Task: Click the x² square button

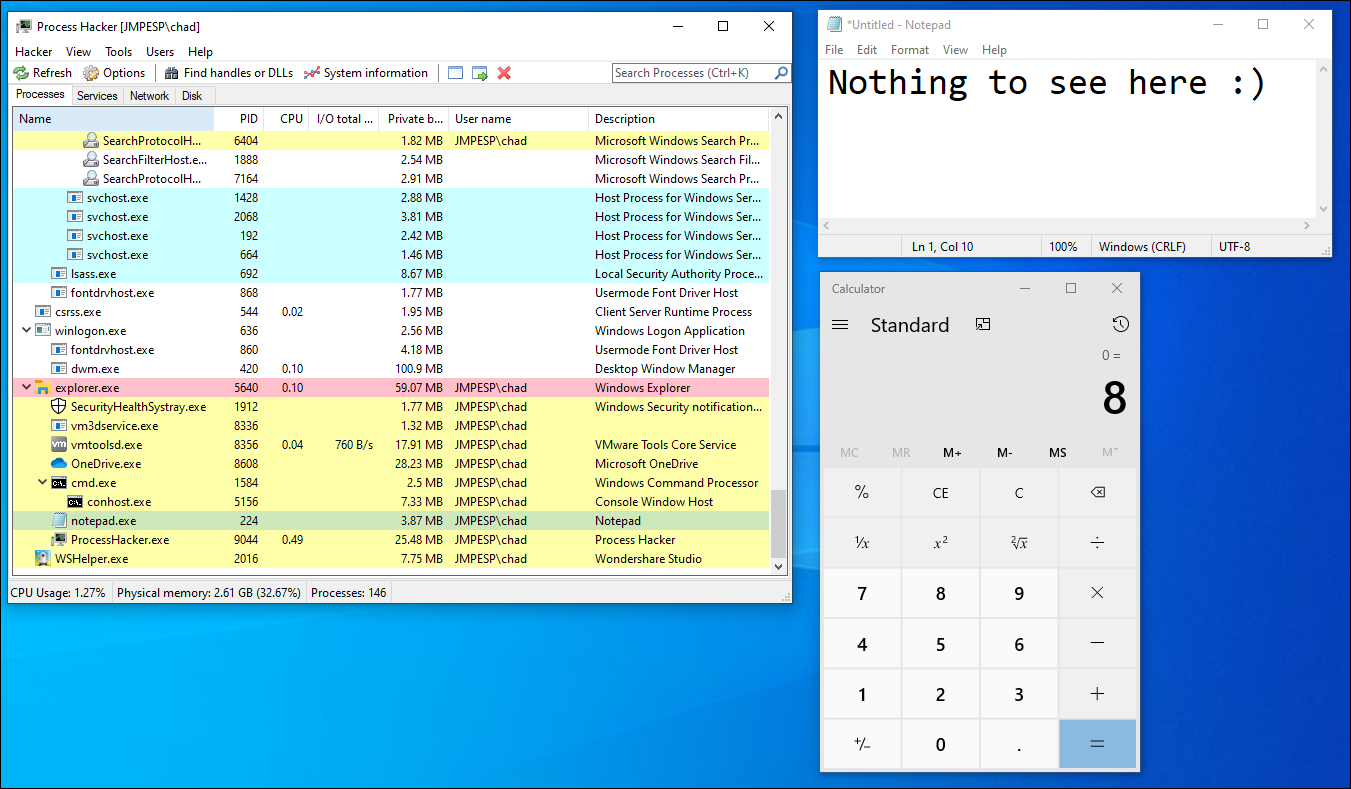Action: pyautogui.click(x=940, y=542)
